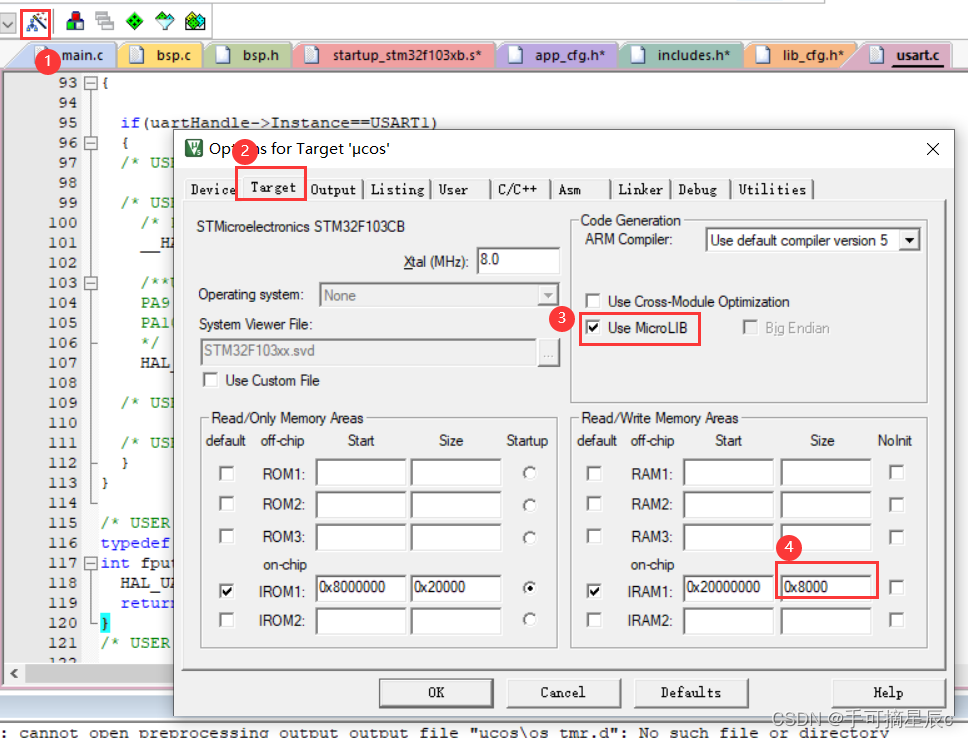Select the IROM2 Startup radio button
Screen dimensions: 968x738
tap(529, 619)
